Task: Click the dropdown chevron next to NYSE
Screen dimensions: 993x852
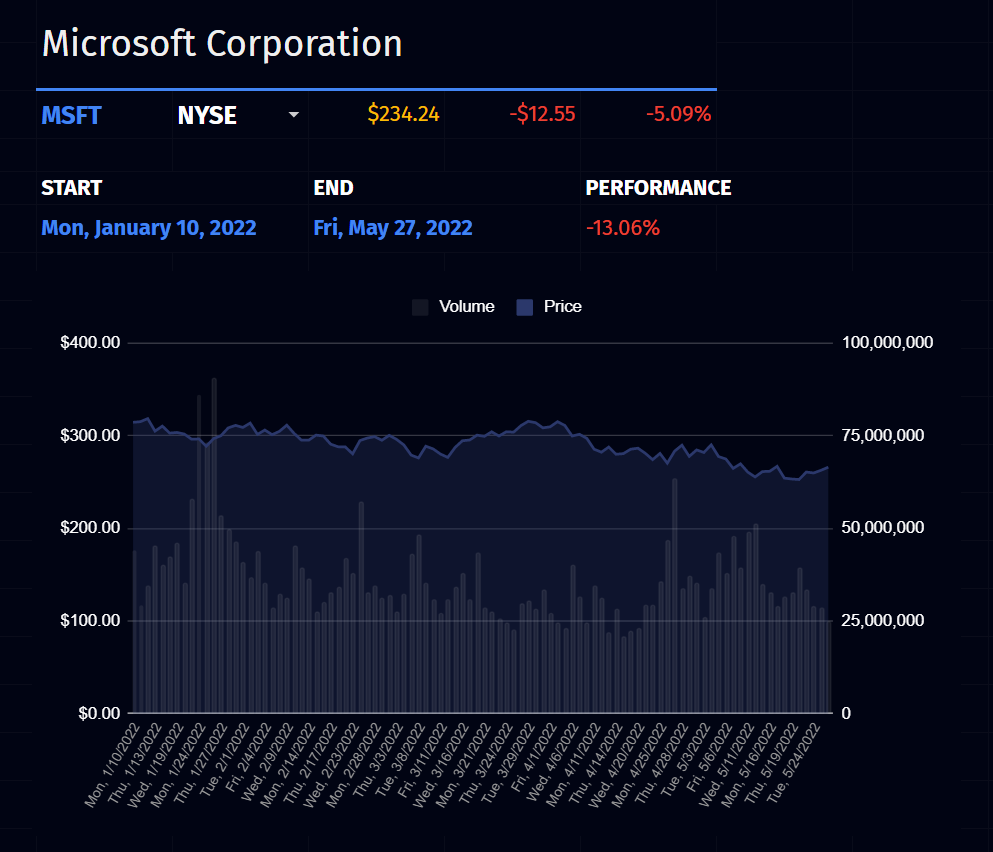Action: pos(293,115)
